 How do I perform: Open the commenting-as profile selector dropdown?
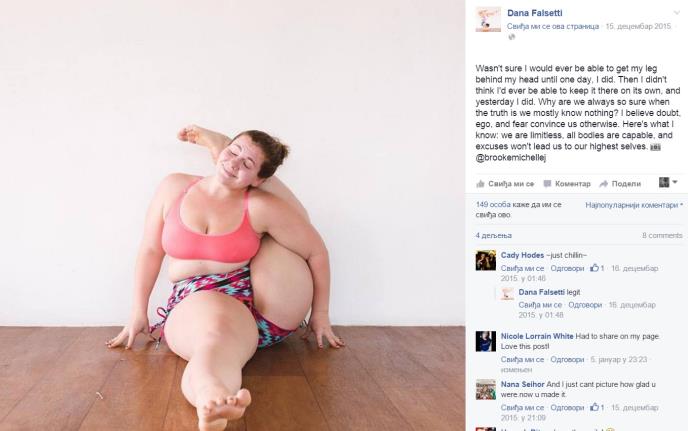point(668,182)
